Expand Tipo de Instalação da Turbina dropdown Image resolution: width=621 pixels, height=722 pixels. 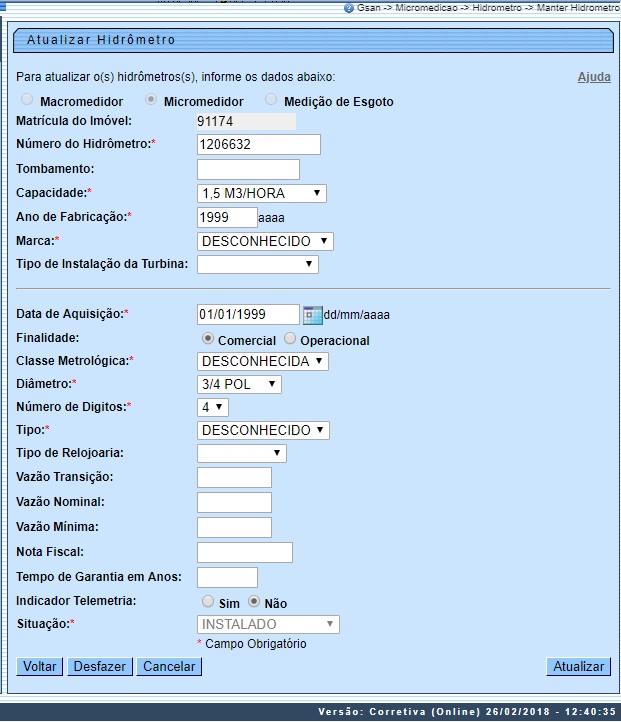(x=258, y=264)
